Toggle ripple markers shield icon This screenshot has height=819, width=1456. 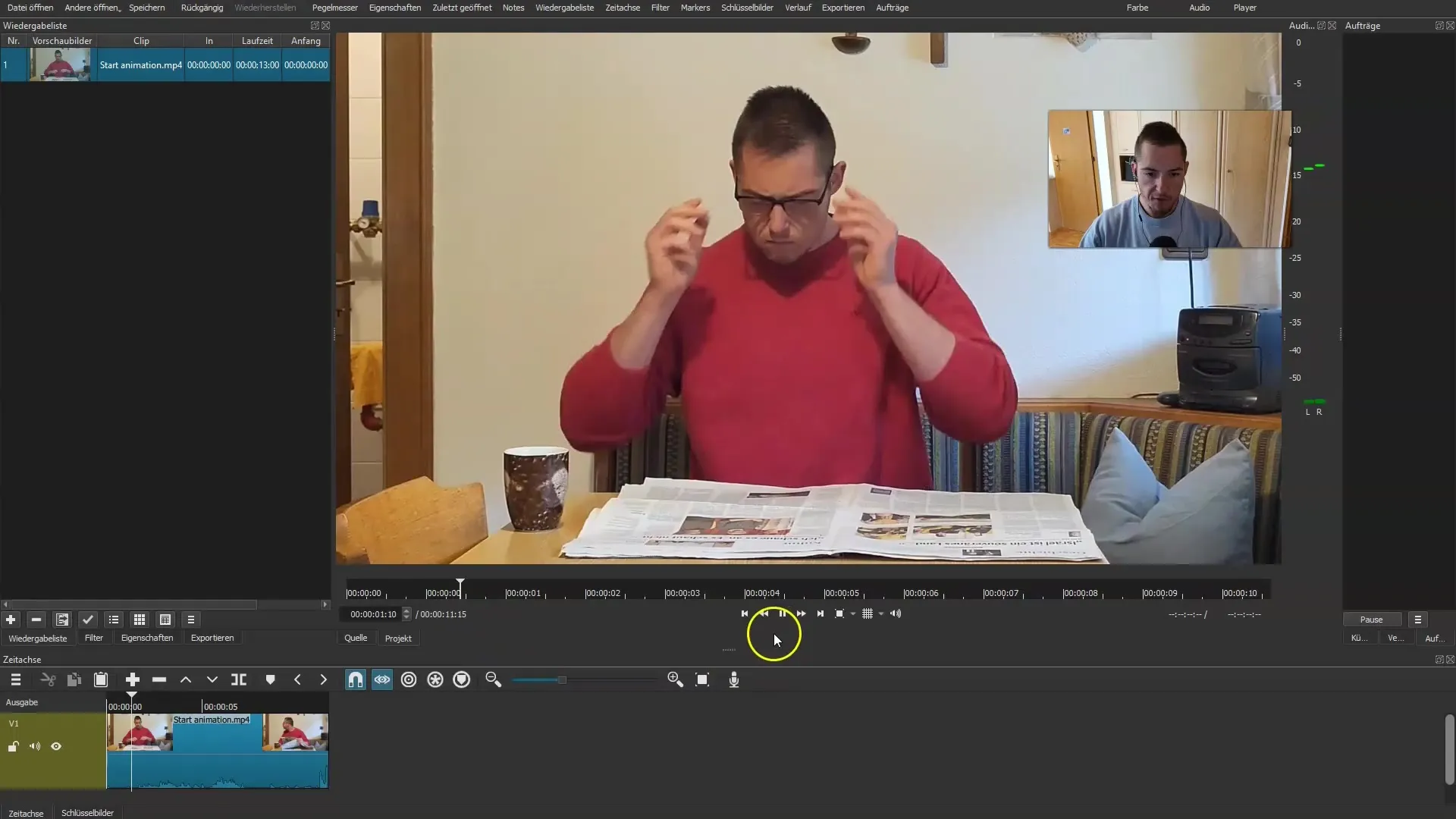tap(462, 680)
